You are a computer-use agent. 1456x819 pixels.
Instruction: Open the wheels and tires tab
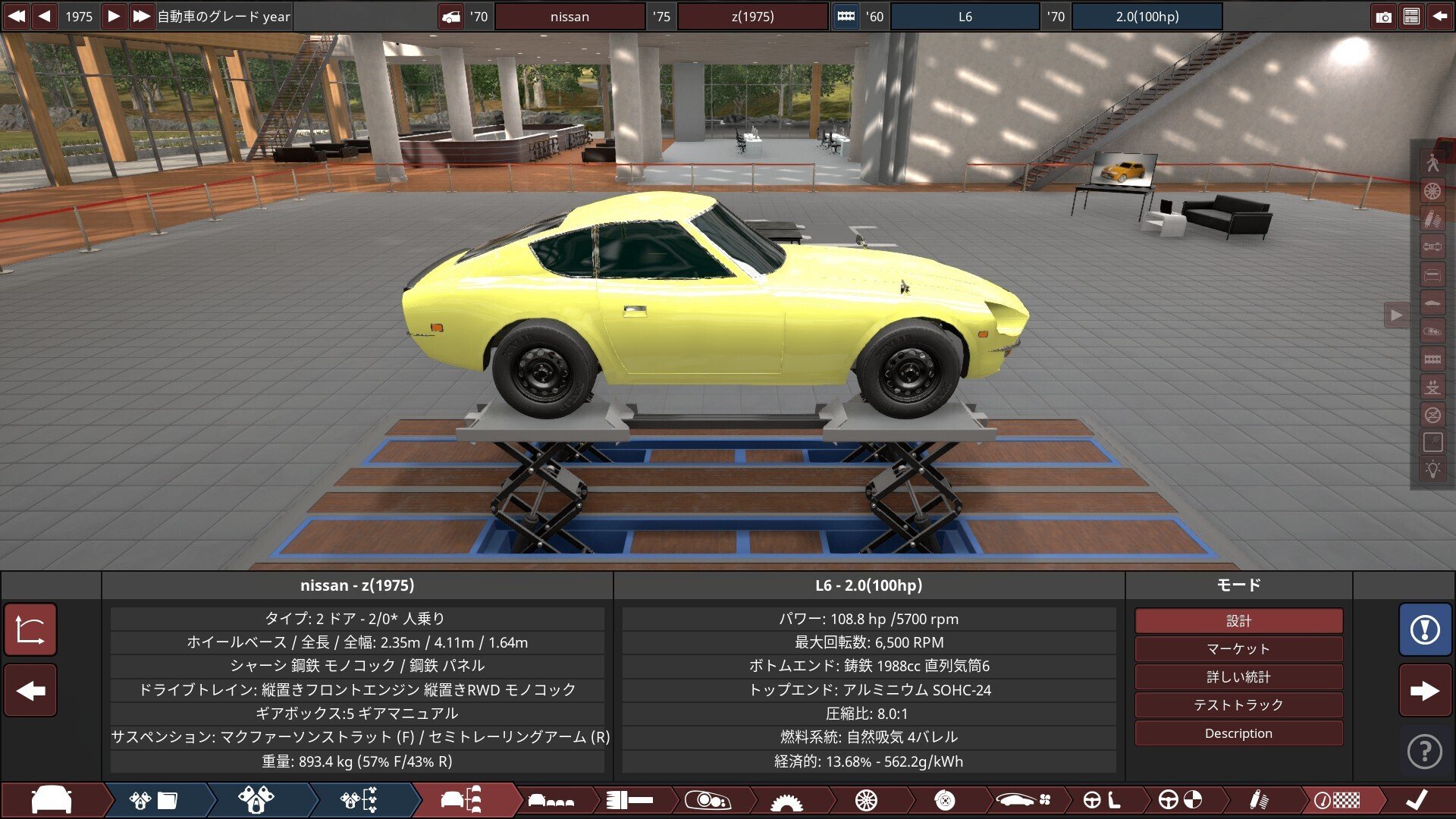pyautogui.click(x=866, y=800)
